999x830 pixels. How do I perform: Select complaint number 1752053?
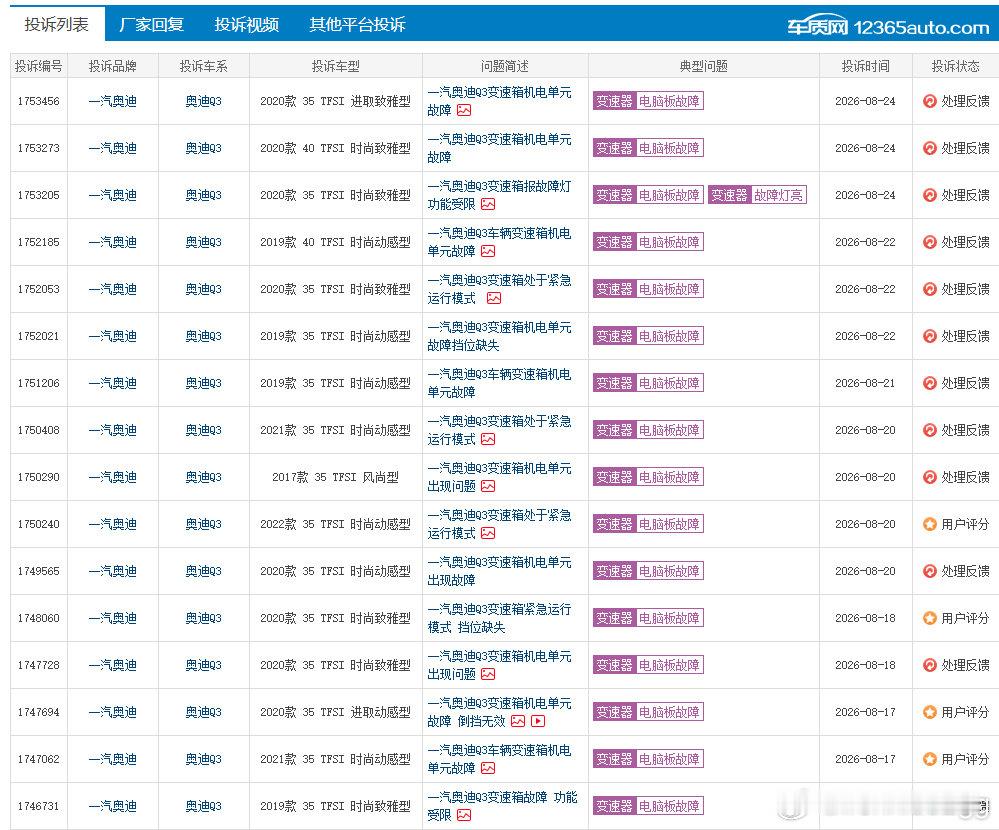[x=38, y=289]
